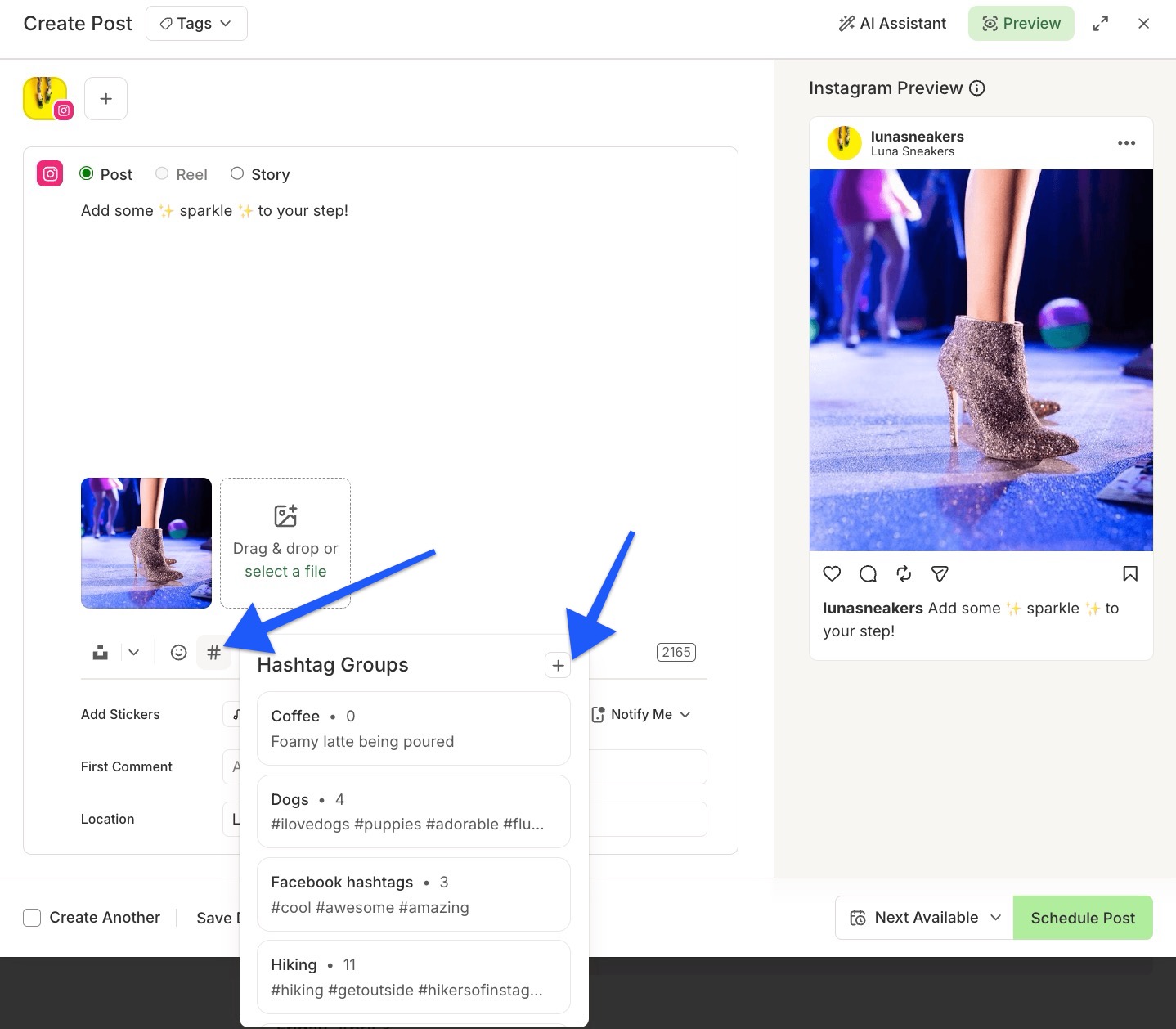Click the repost icon in preview
The image size is (1176, 1029).
(904, 574)
